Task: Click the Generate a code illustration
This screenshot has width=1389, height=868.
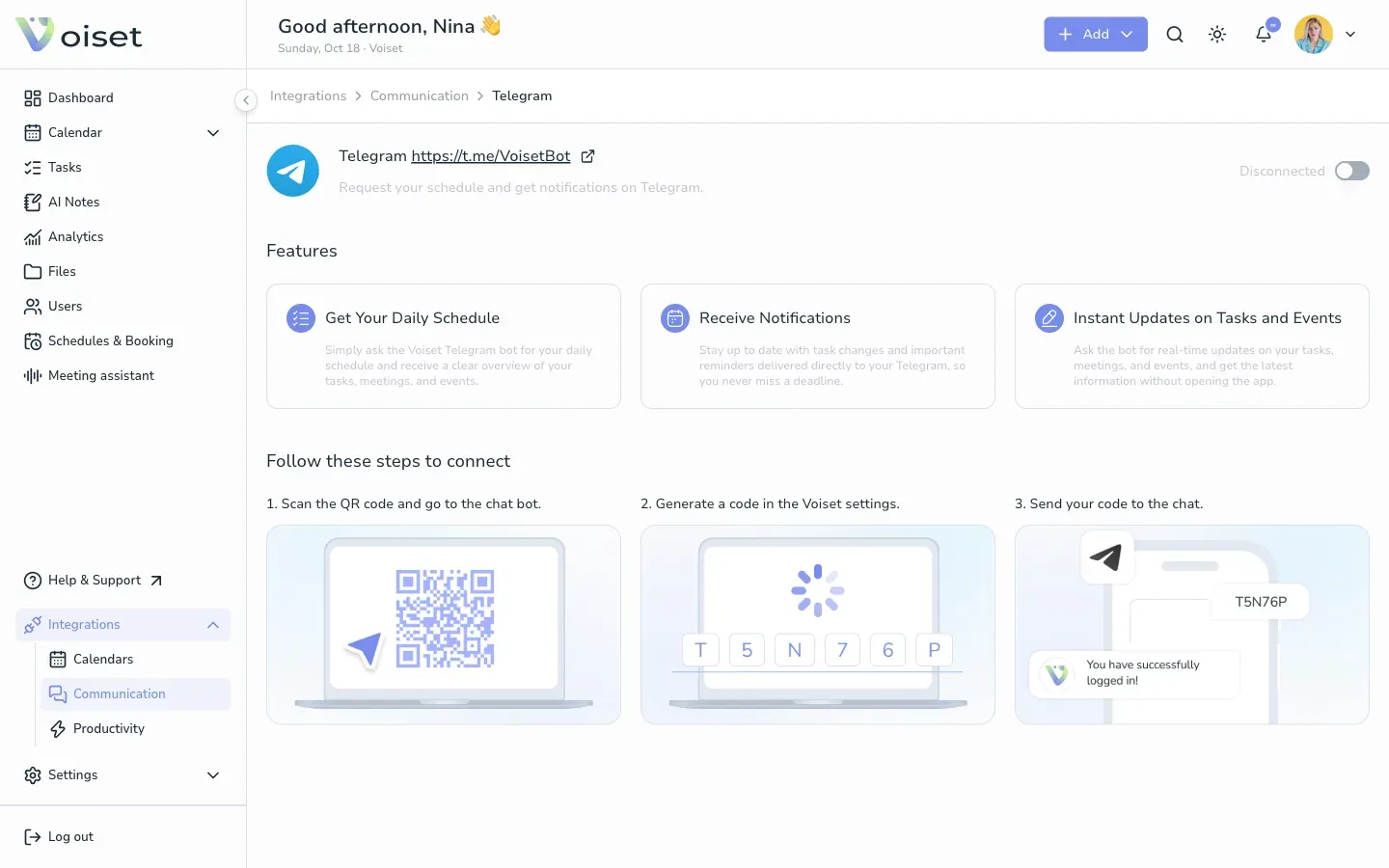Action: (818, 625)
